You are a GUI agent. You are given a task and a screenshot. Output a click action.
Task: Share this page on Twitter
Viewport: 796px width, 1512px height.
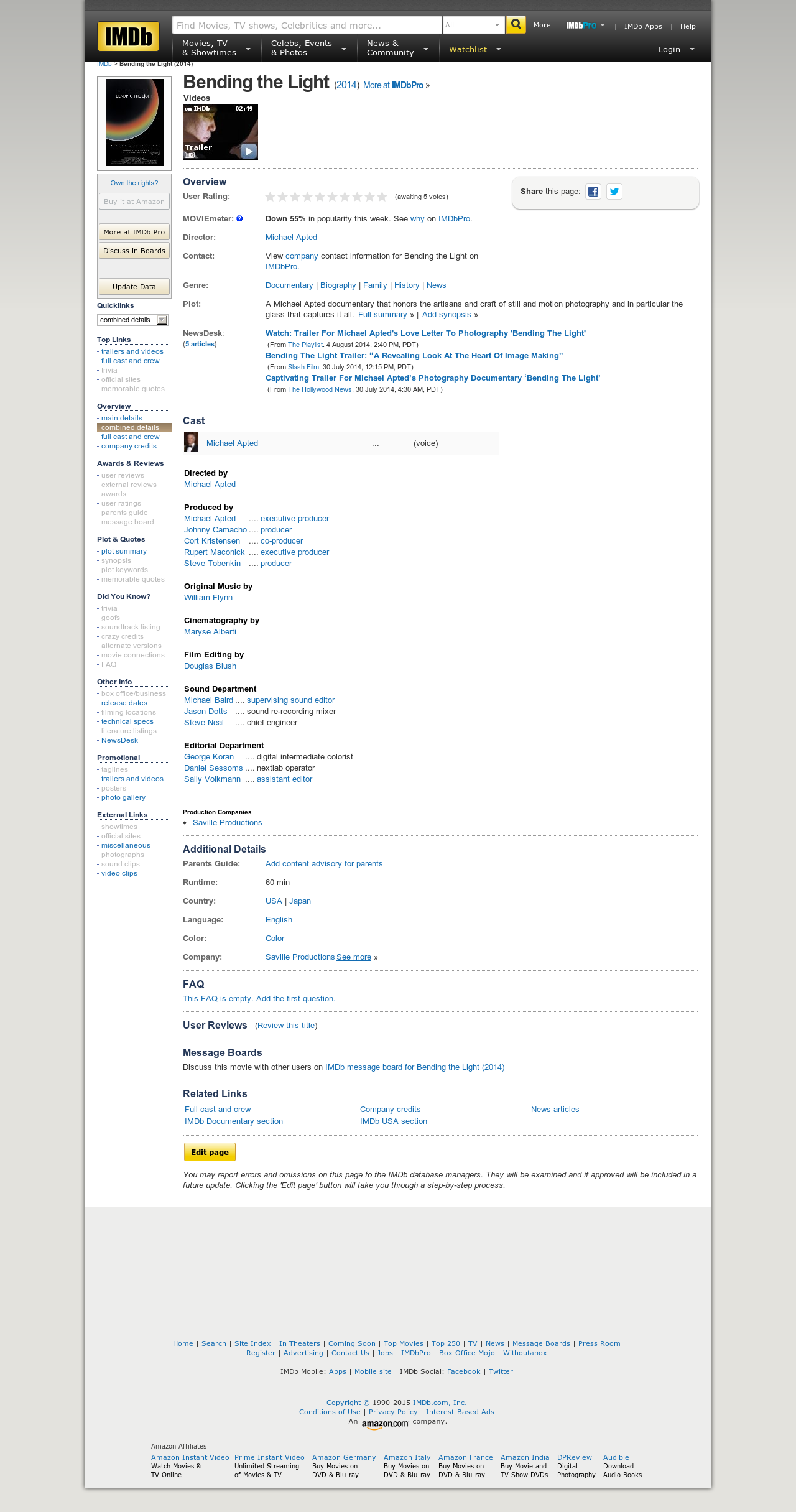(614, 192)
